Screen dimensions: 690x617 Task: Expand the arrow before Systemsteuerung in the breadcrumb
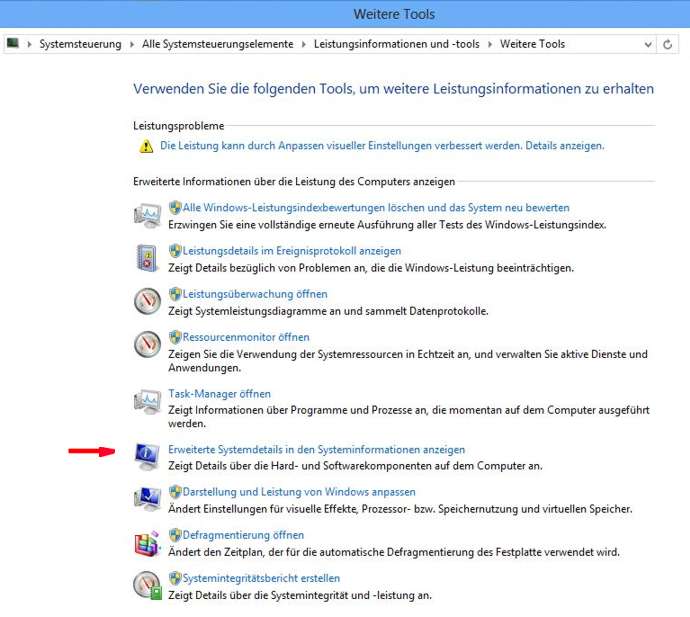pyautogui.click(x=29, y=44)
